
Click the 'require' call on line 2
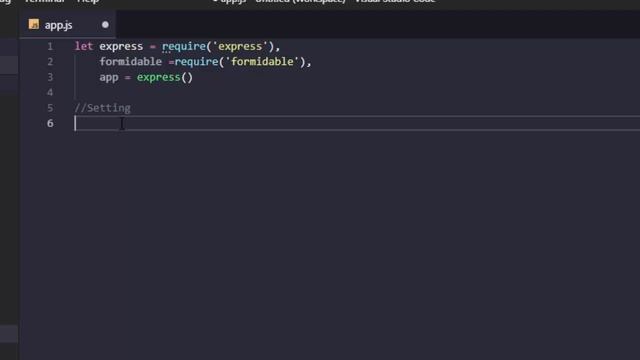[196, 62]
